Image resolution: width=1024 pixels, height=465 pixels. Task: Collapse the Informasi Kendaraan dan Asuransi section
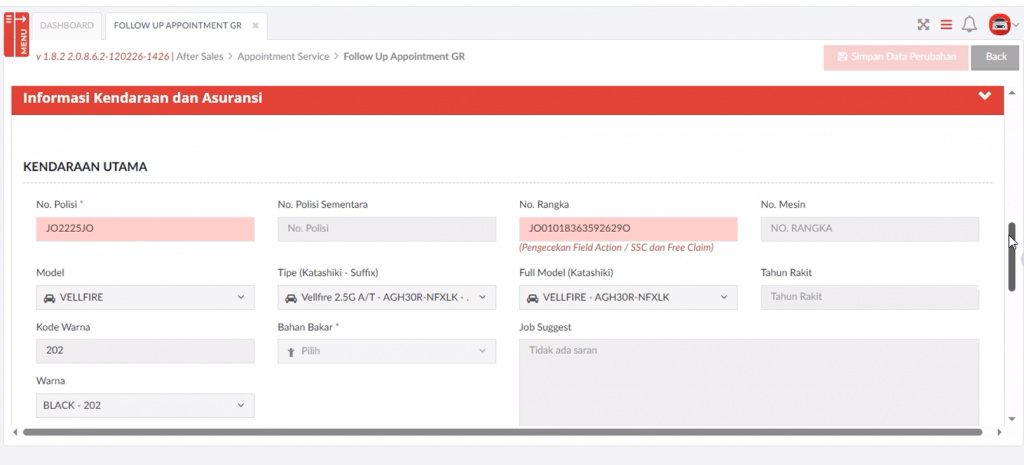click(985, 96)
